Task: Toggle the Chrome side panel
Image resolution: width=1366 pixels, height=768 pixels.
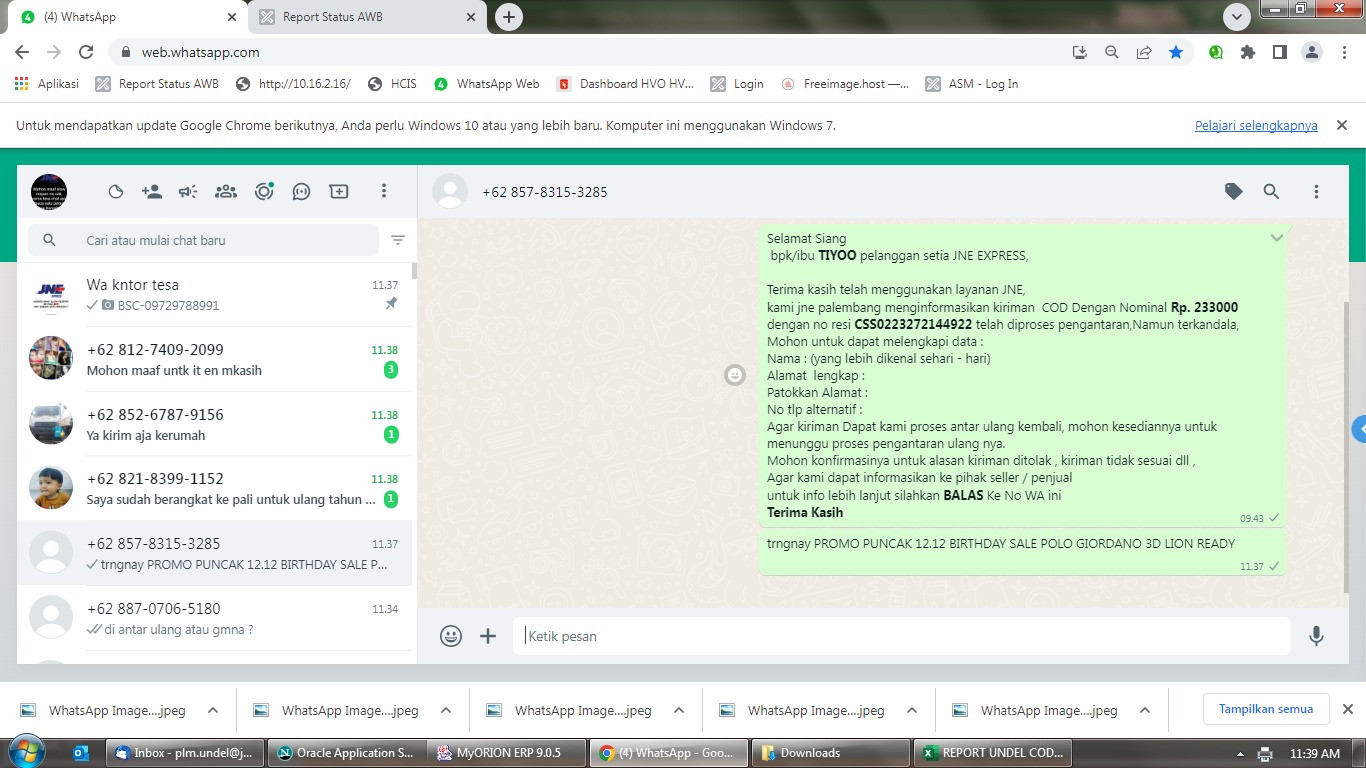Action: point(1280,52)
